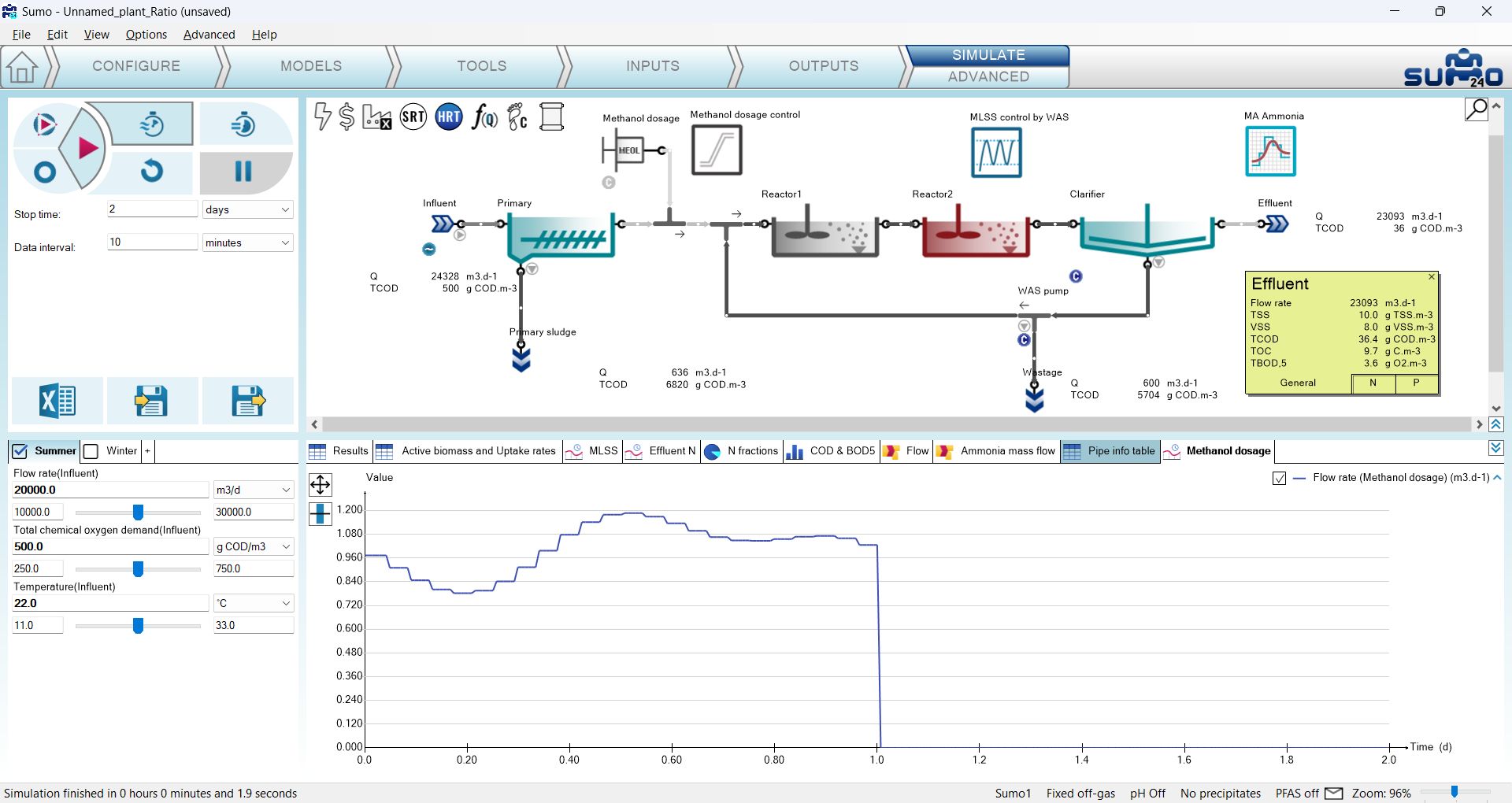Open the g COD/m3 unit dropdown
This screenshot has width=1512, height=803.
[x=254, y=546]
